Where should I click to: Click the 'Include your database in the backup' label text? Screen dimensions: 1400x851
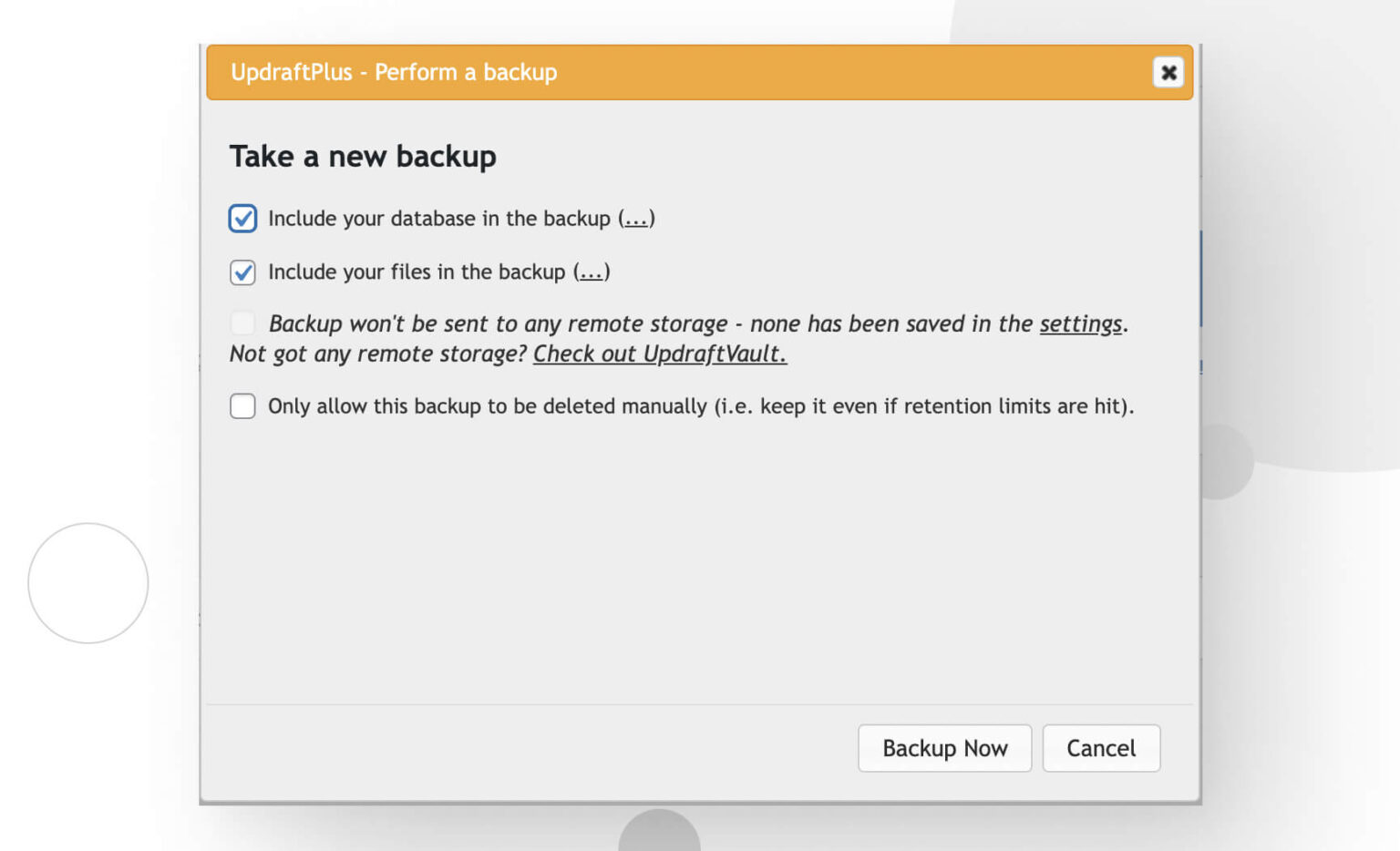(x=439, y=219)
